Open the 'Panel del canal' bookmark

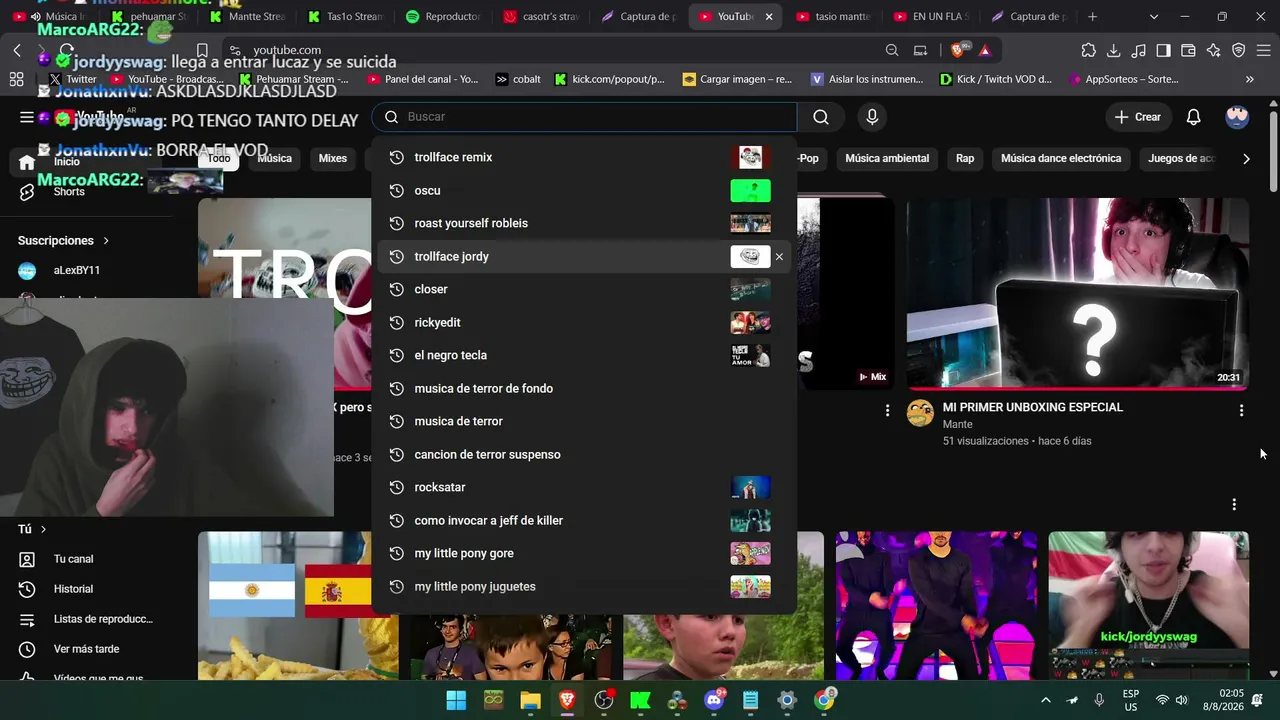click(423, 79)
